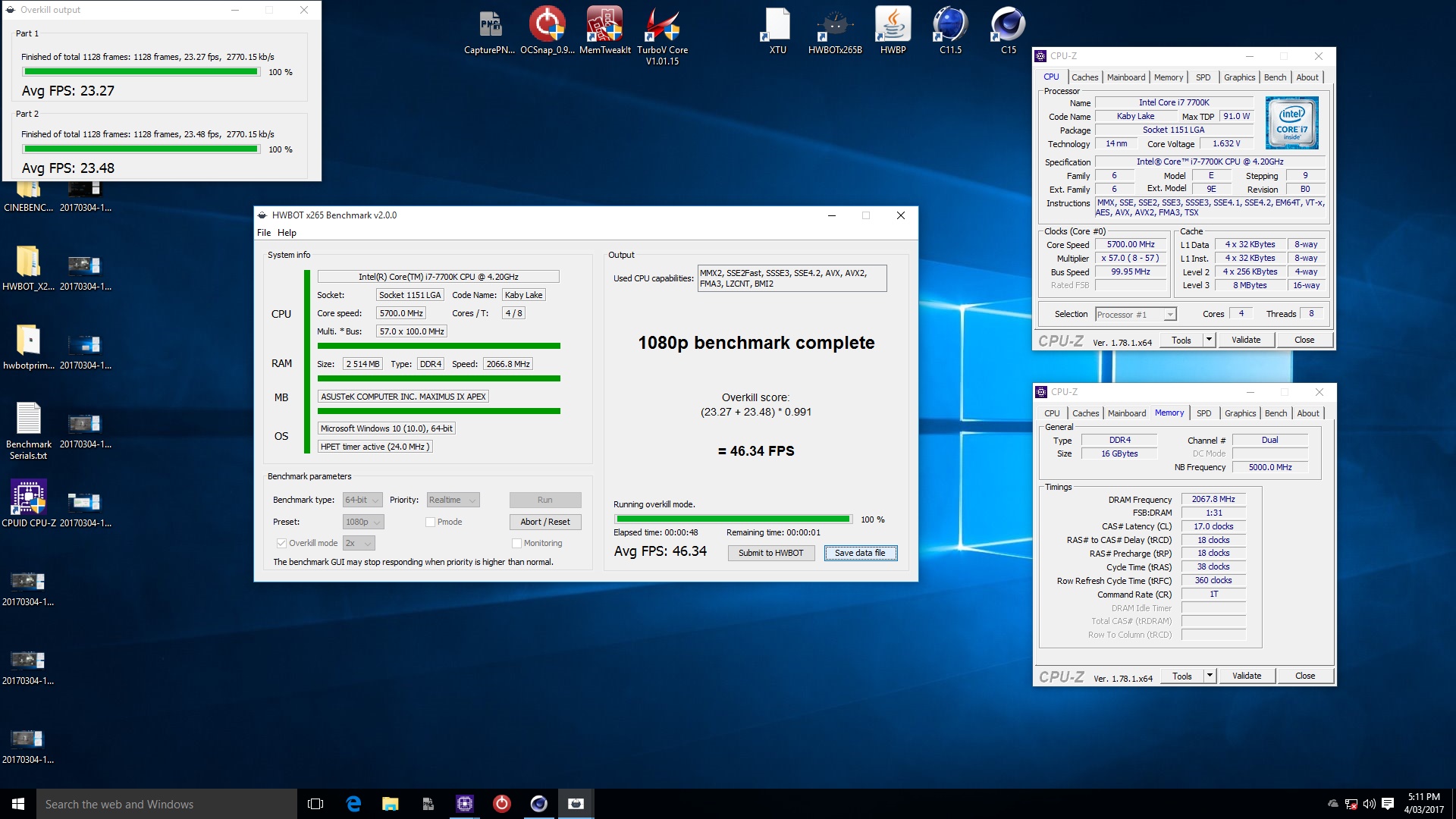Click the Core Speed 5700.00 MHz field

point(1131,245)
